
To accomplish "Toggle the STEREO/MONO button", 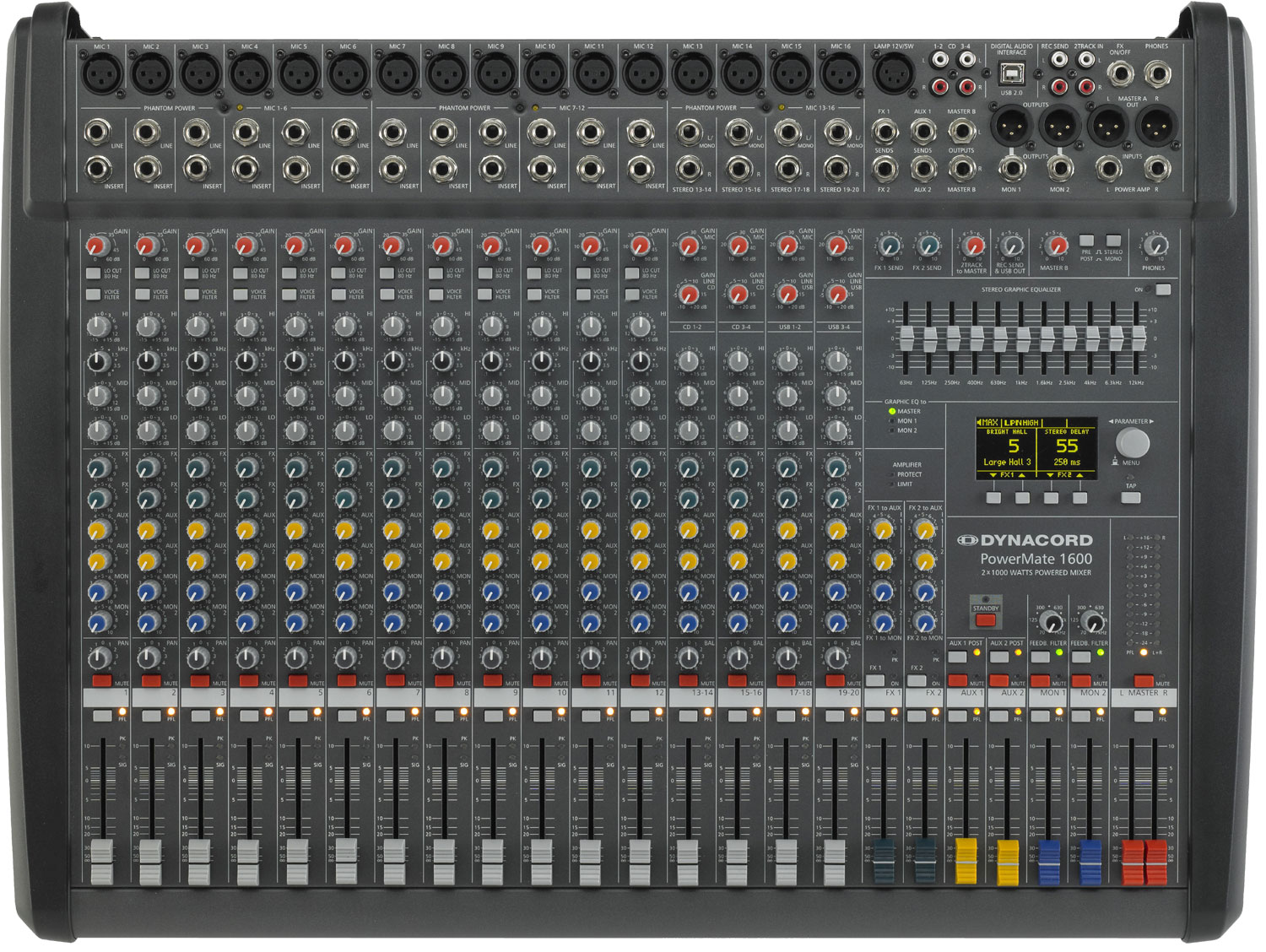I will (1113, 241).
